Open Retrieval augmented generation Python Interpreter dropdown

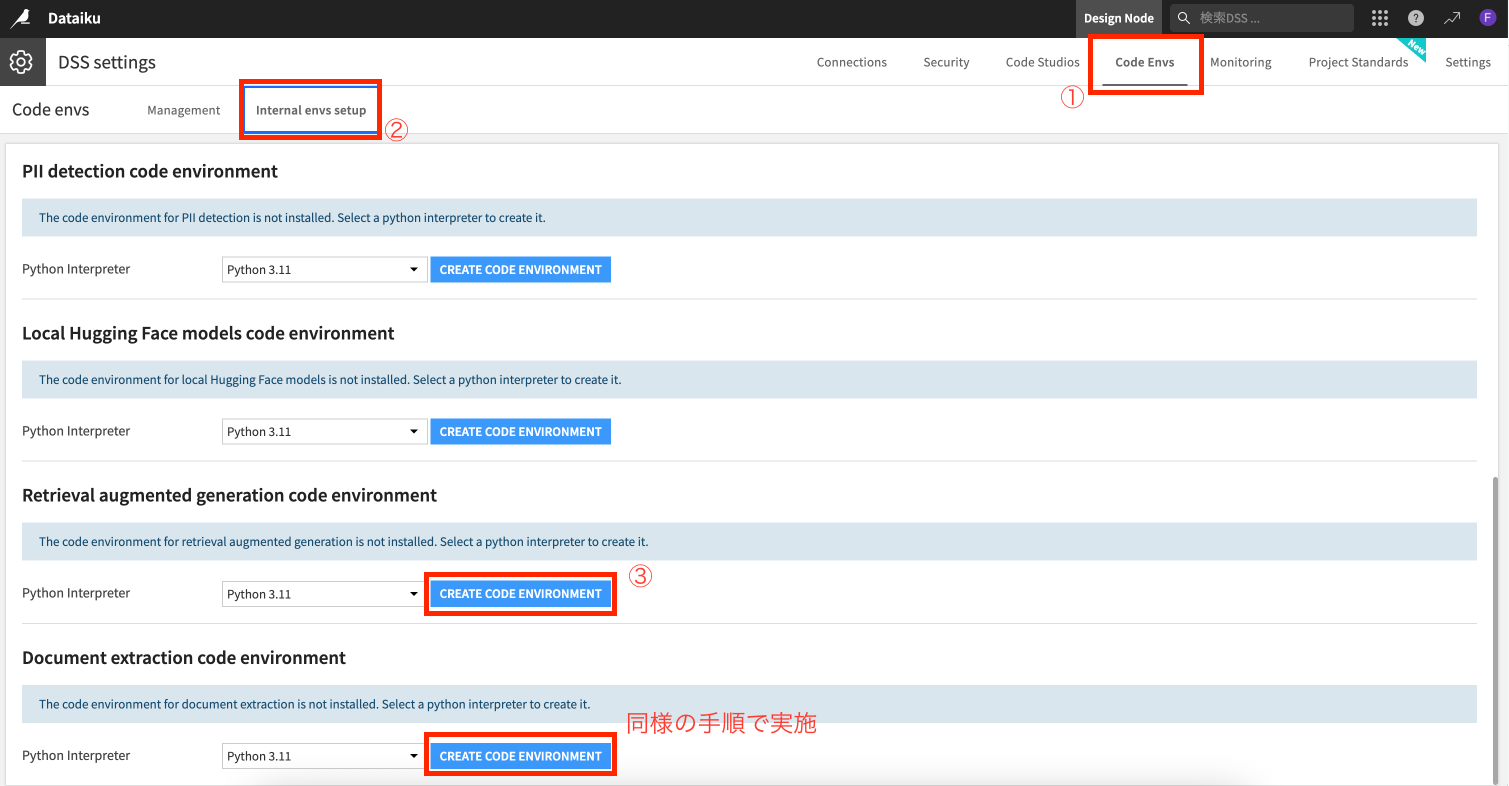click(324, 594)
